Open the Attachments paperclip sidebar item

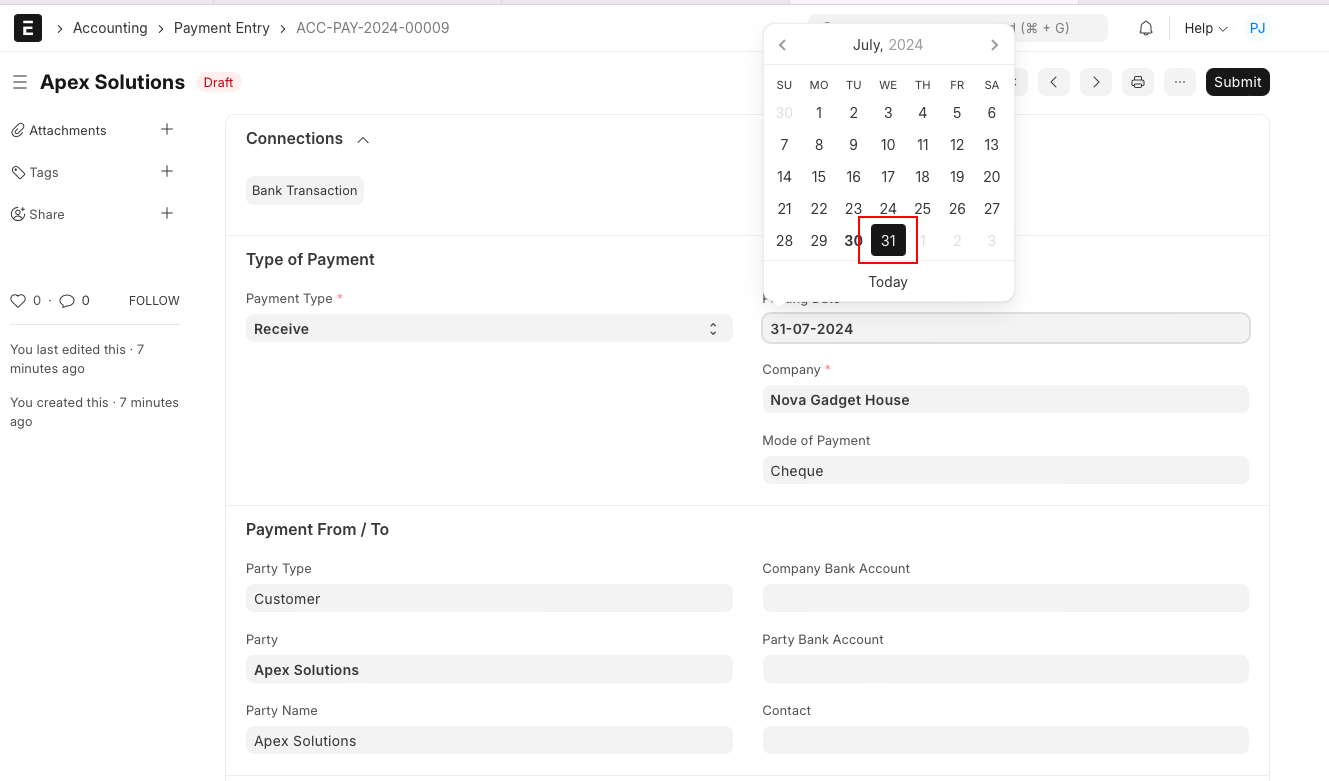(17, 130)
